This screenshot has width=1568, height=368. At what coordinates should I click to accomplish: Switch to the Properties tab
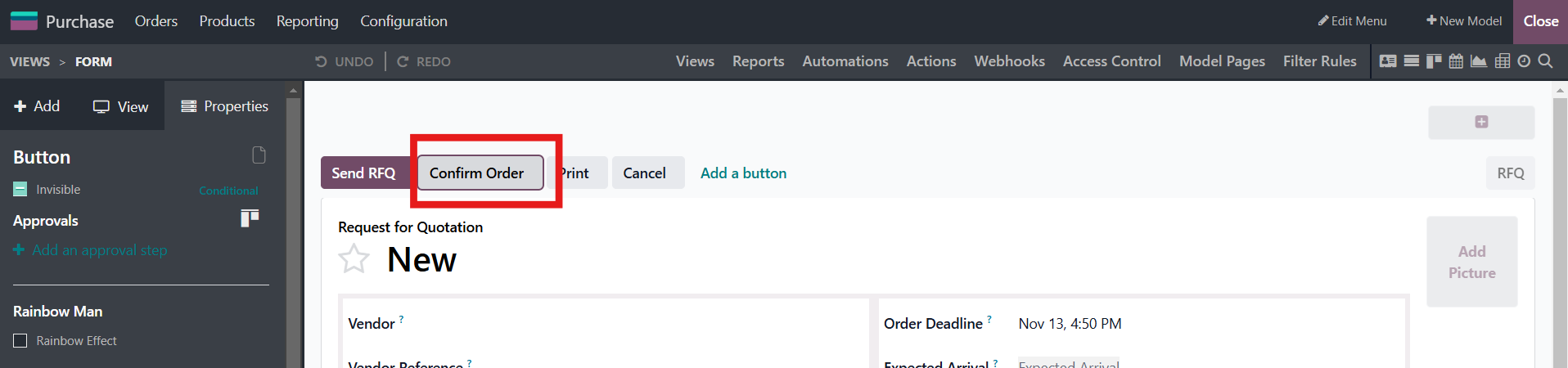225,106
